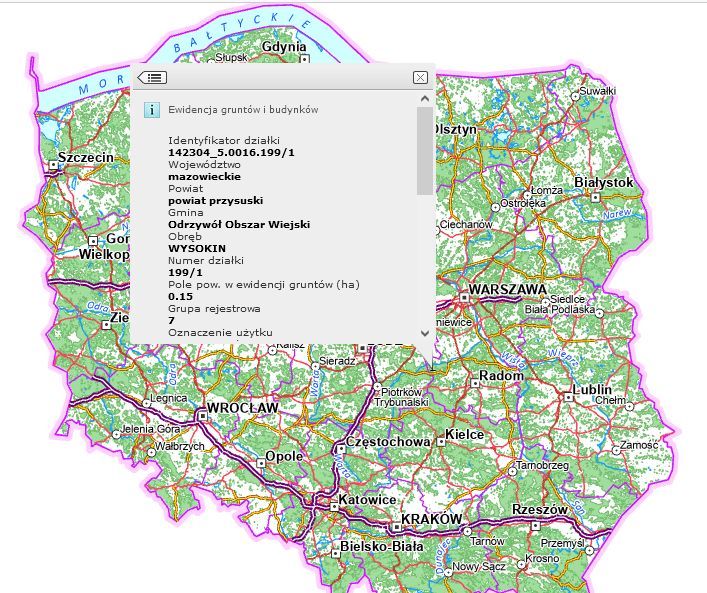The height and width of the screenshot is (593, 707).
Task: Click the Katowice city marker on map
Action: [x=334, y=506]
